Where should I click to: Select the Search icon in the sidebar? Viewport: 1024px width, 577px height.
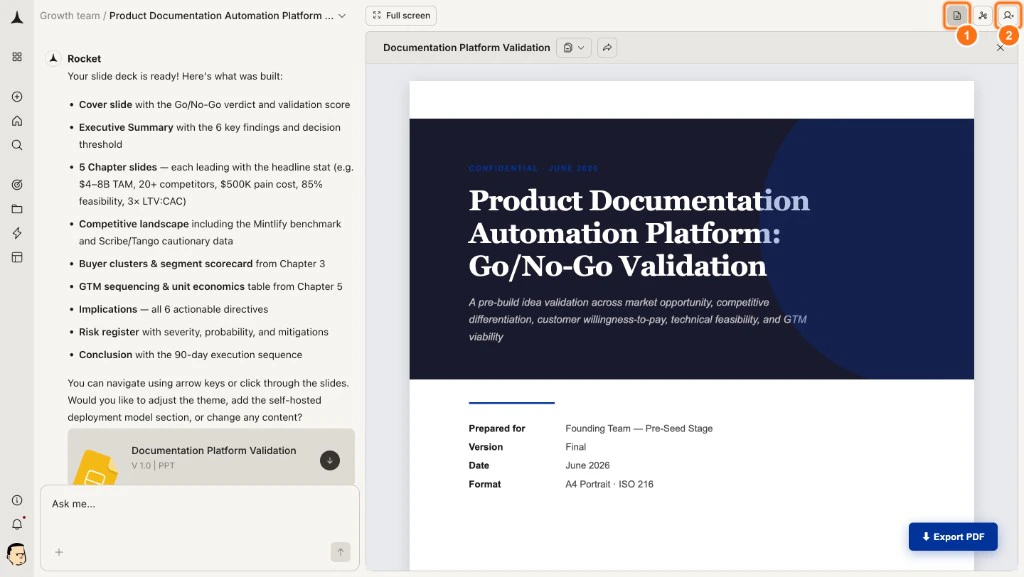coord(16,145)
